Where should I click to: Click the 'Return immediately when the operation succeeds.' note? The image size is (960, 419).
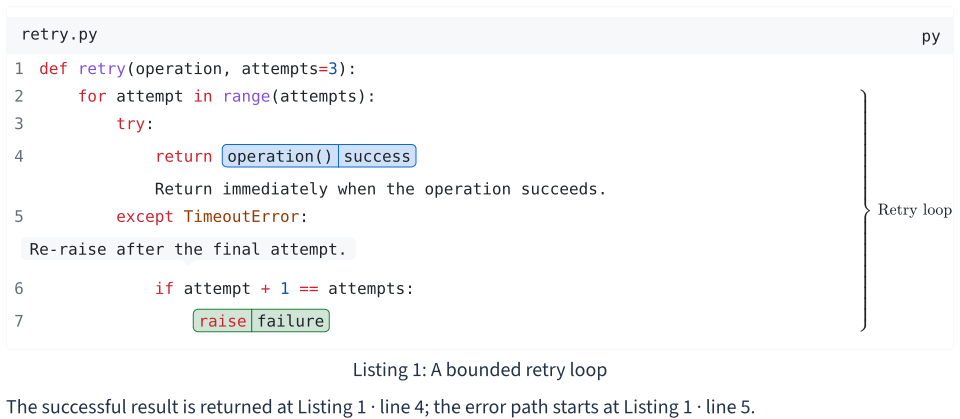pyautogui.click(x=380, y=189)
